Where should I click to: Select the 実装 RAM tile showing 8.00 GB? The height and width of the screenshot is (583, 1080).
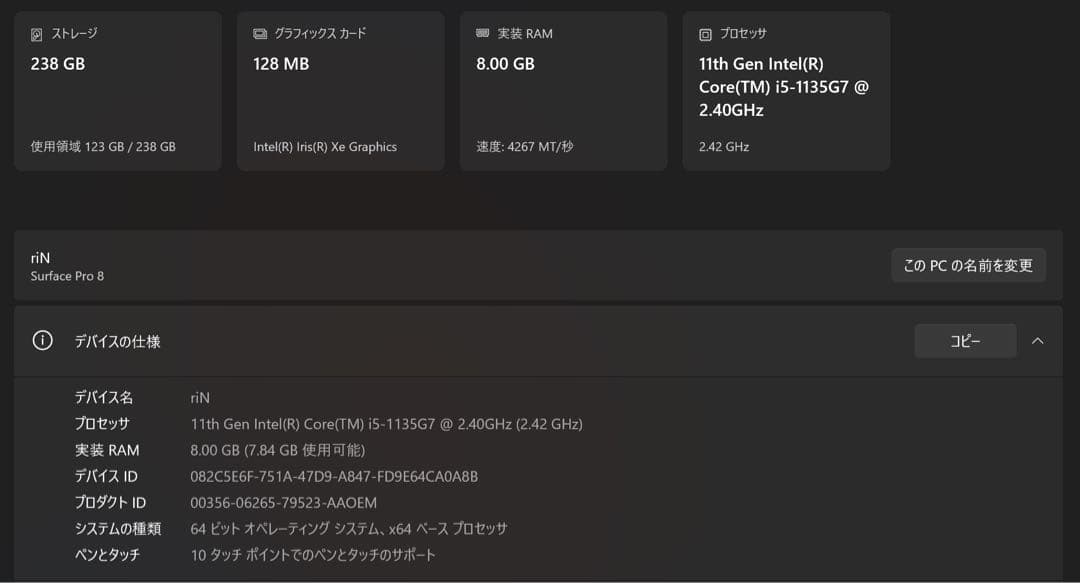[563, 90]
